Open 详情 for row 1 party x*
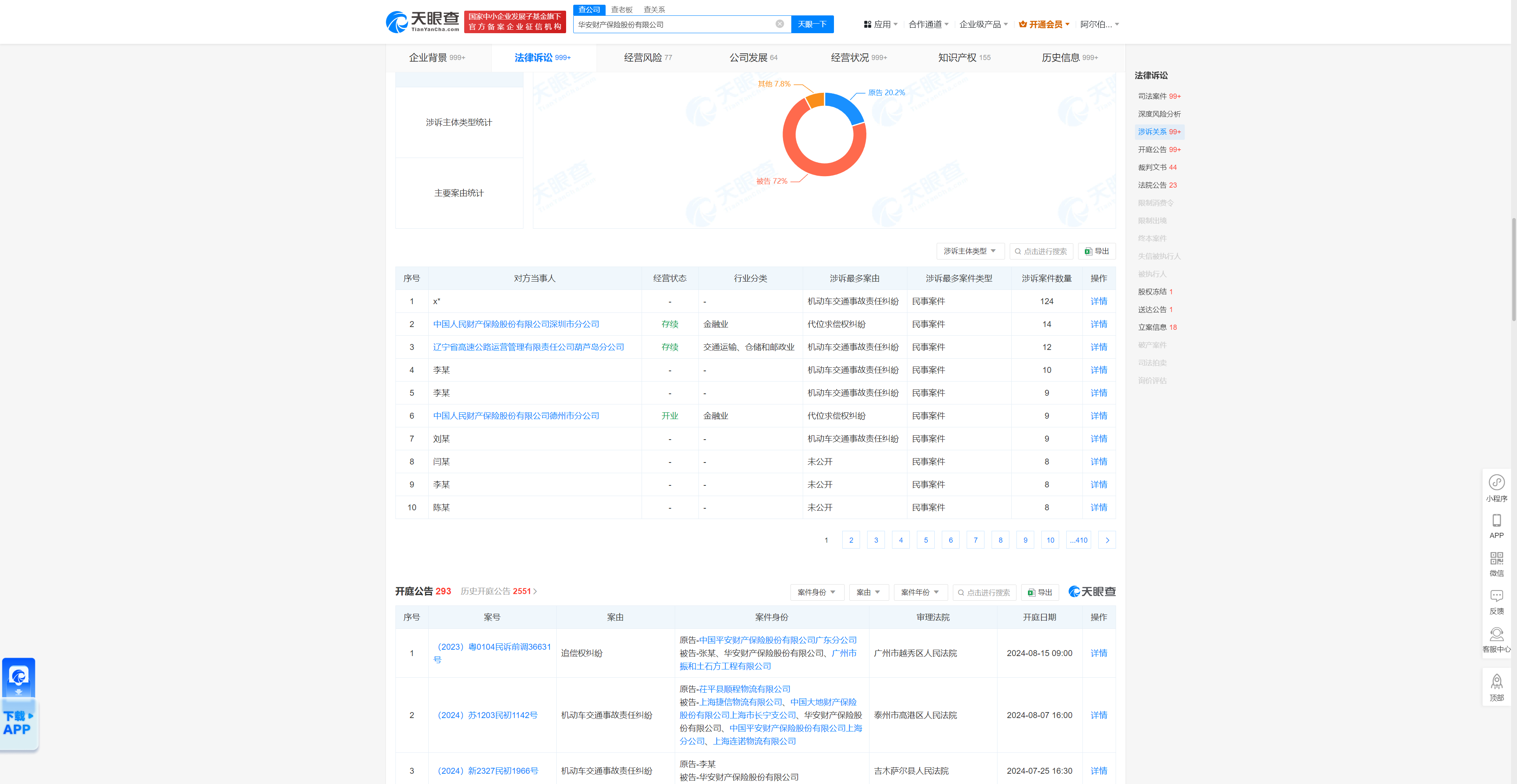Viewport: 1517px width, 784px height. (1098, 301)
